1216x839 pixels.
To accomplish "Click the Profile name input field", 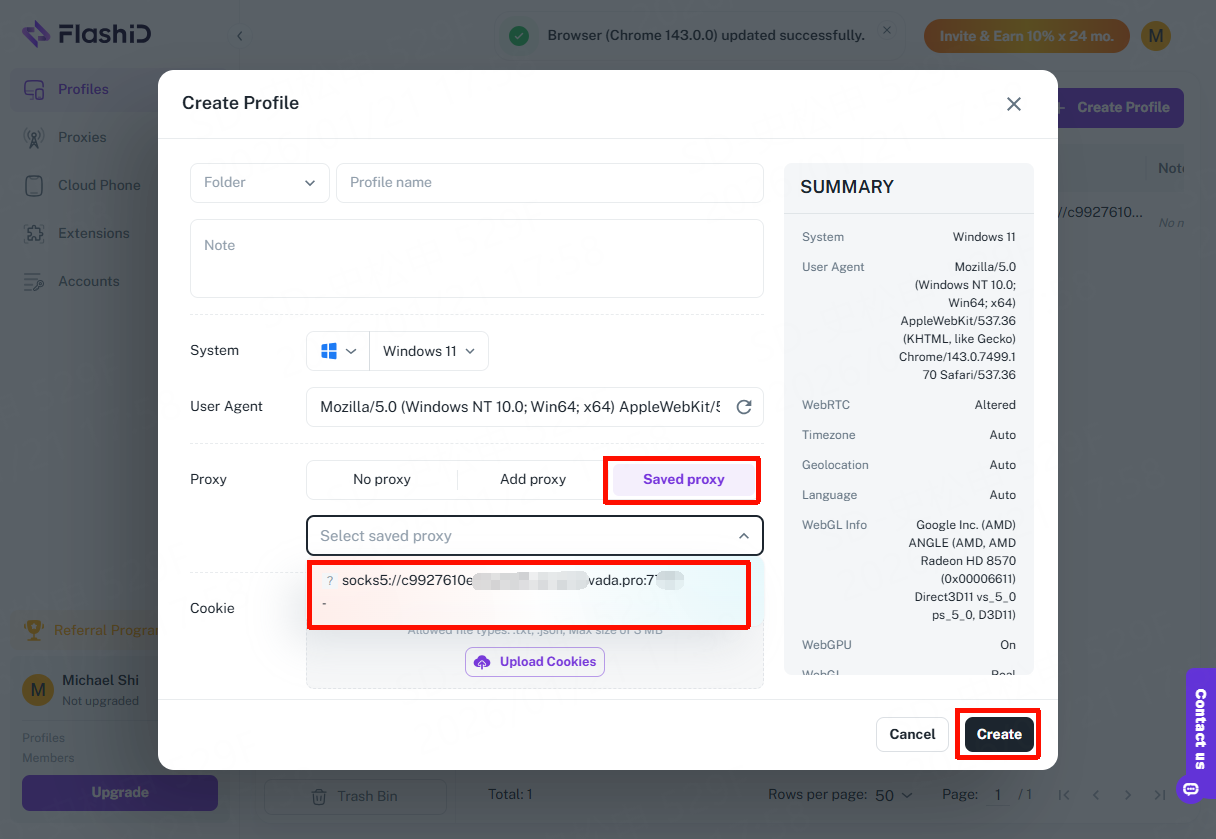I will (549, 183).
